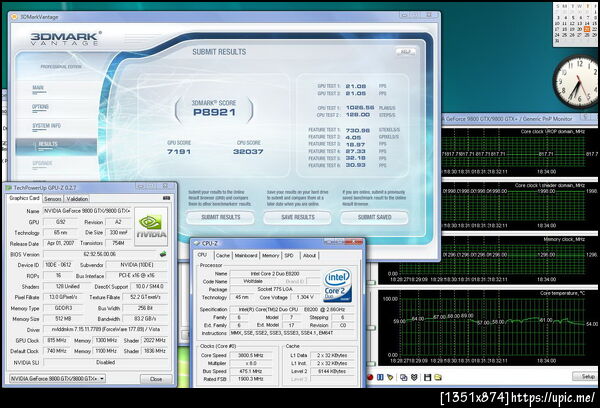This screenshot has width=600, height=408.
Task: Switch to the Sensors tab in GPU-Z
Action: click(52, 199)
